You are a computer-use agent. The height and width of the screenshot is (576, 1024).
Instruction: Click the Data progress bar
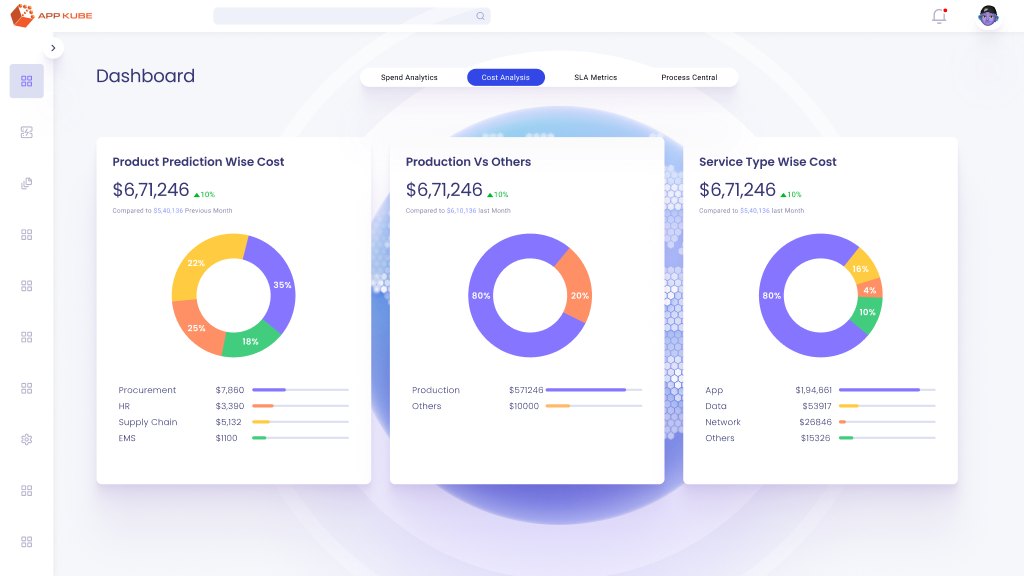point(887,406)
